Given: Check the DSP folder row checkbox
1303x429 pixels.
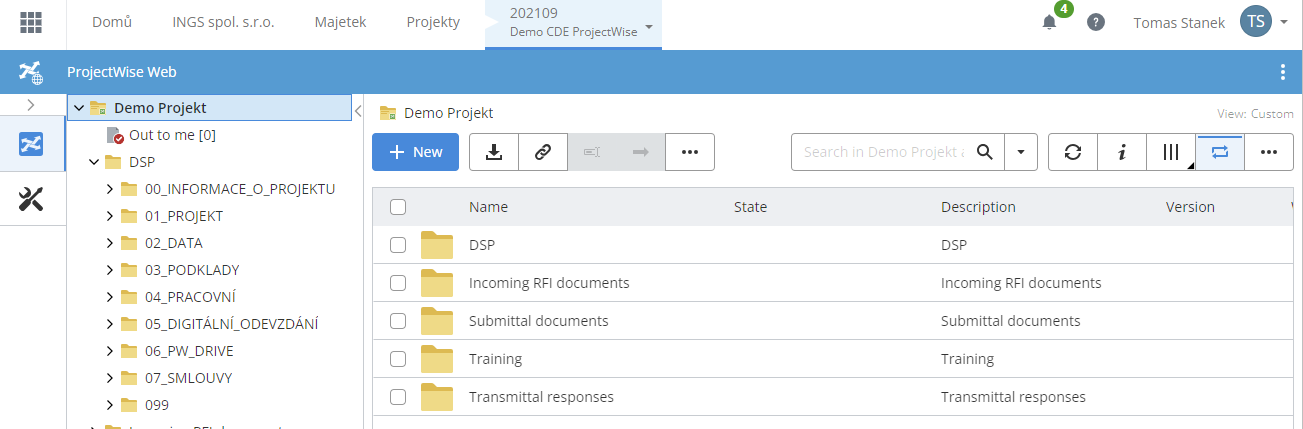Looking at the screenshot, I should (398, 245).
